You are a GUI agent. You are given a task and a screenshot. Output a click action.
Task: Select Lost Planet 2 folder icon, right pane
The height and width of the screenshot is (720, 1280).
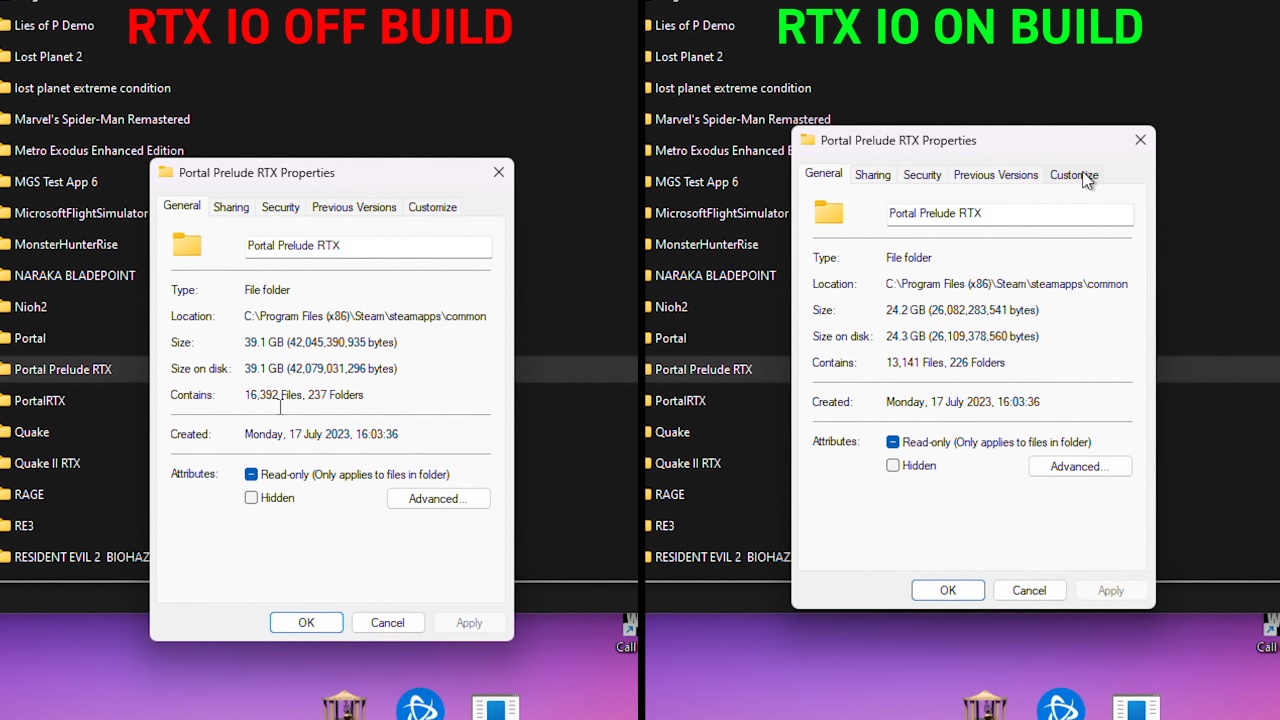647,57
